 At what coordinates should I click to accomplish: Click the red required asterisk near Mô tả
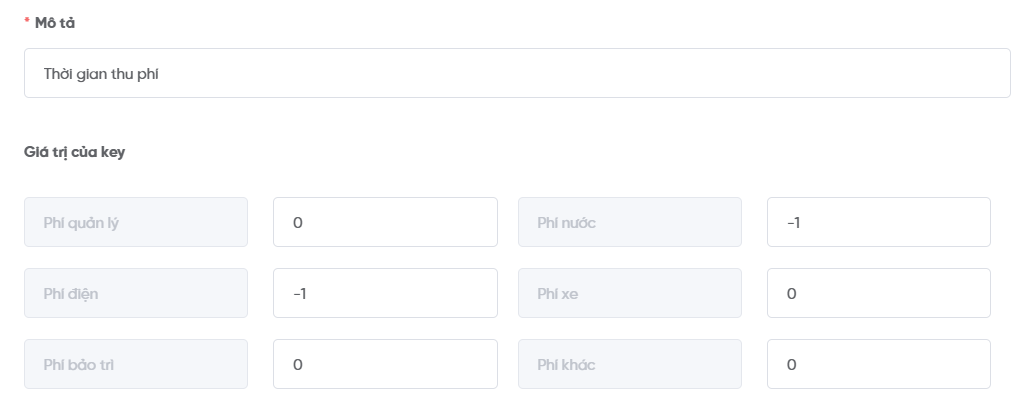tap(27, 23)
